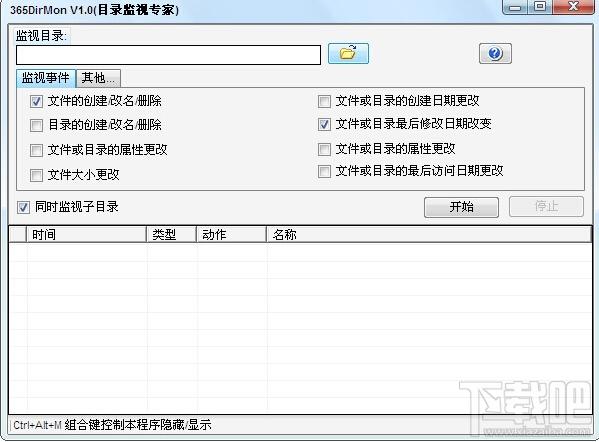Enable 文件或目录的最后访问日期更改 checkbox
This screenshot has width=599, height=442.
[x=324, y=172]
